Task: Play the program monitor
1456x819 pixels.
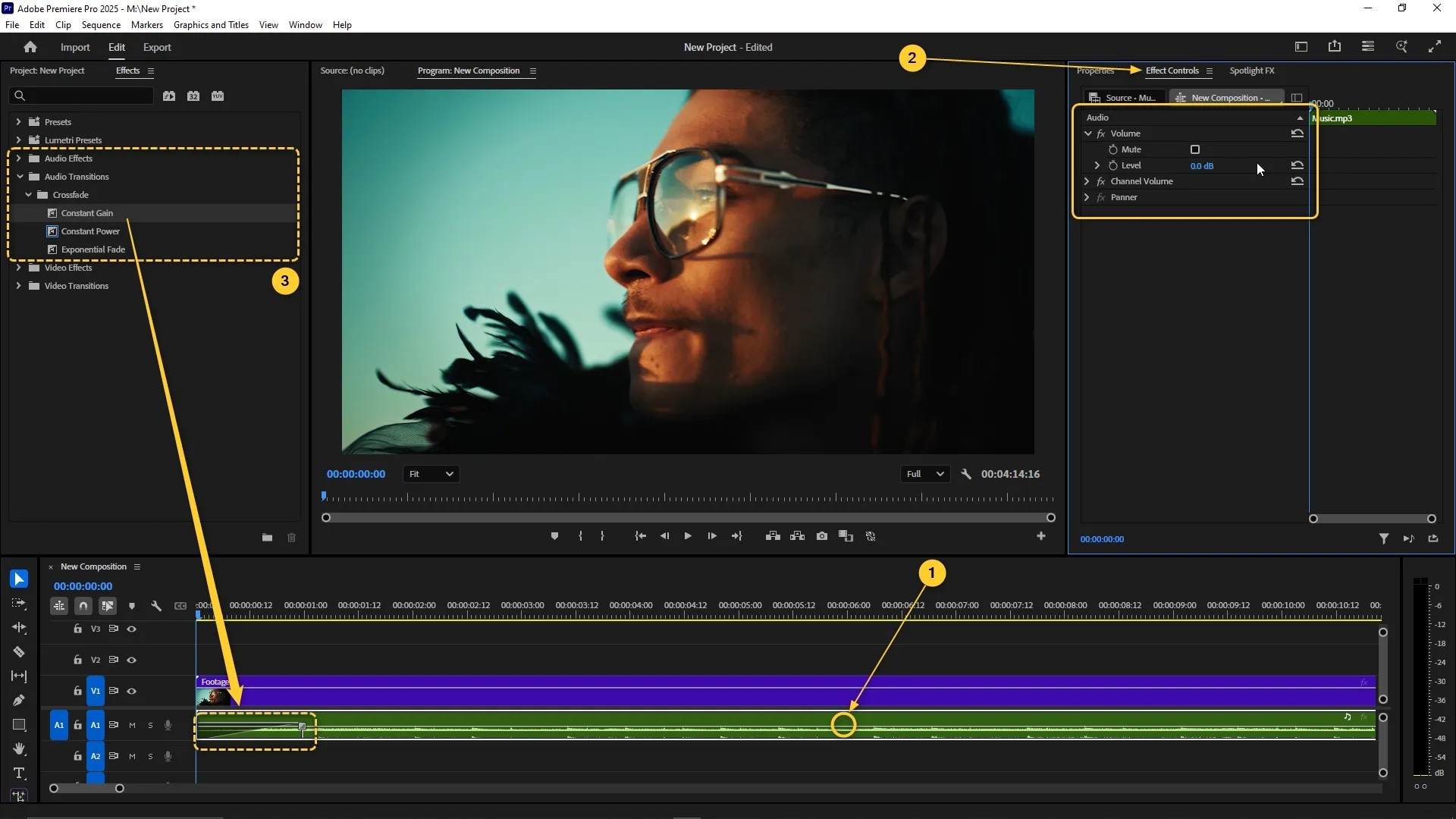Action: pyautogui.click(x=688, y=536)
